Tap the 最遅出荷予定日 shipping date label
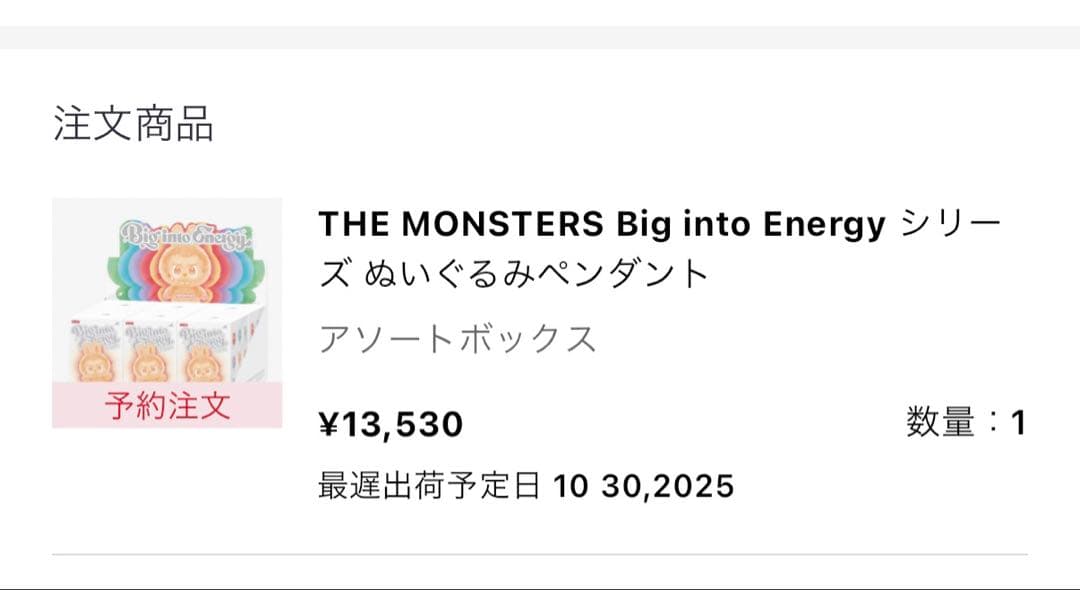 pyautogui.click(x=429, y=486)
